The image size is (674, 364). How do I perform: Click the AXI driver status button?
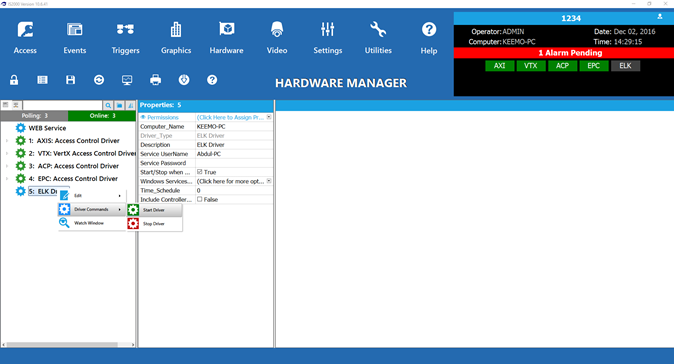click(x=499, y=66)
